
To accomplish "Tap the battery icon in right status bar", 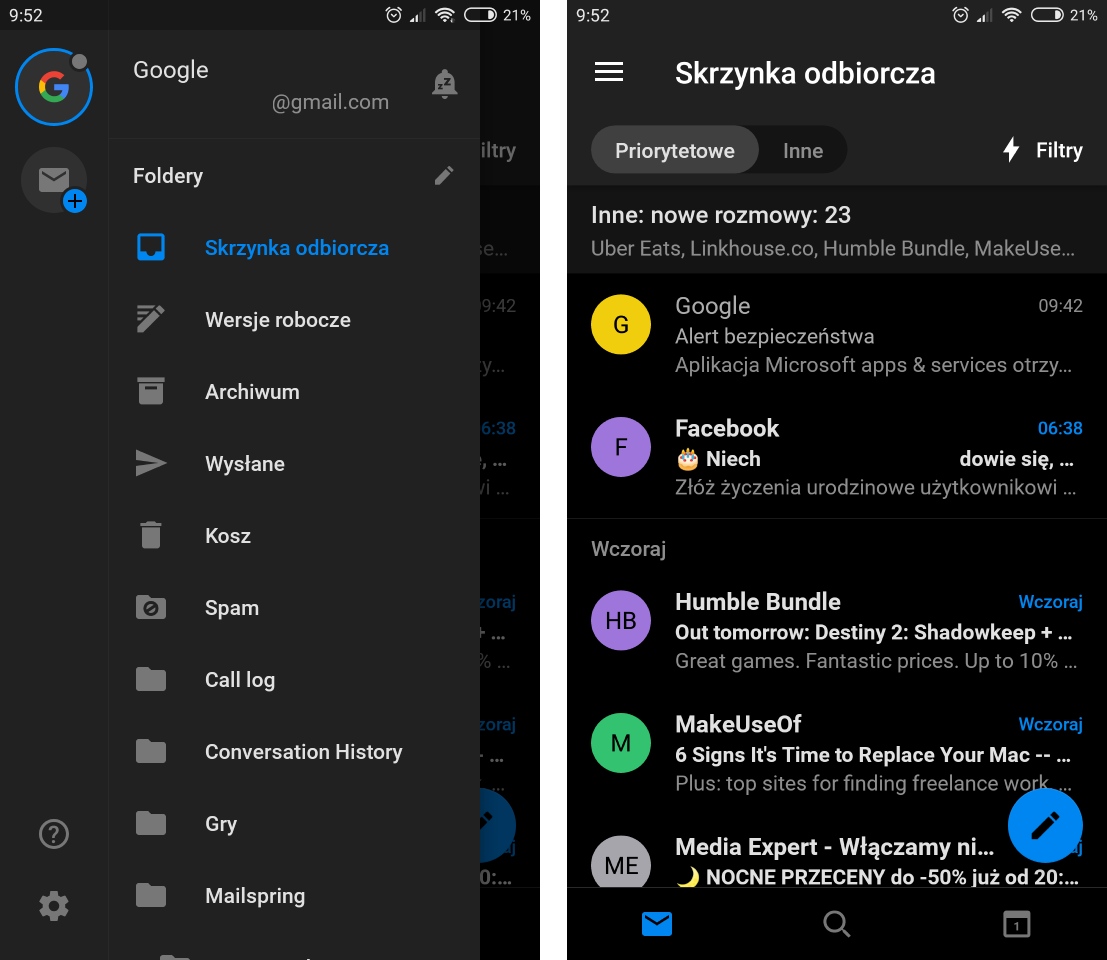I will click(x=1047, y=15).
